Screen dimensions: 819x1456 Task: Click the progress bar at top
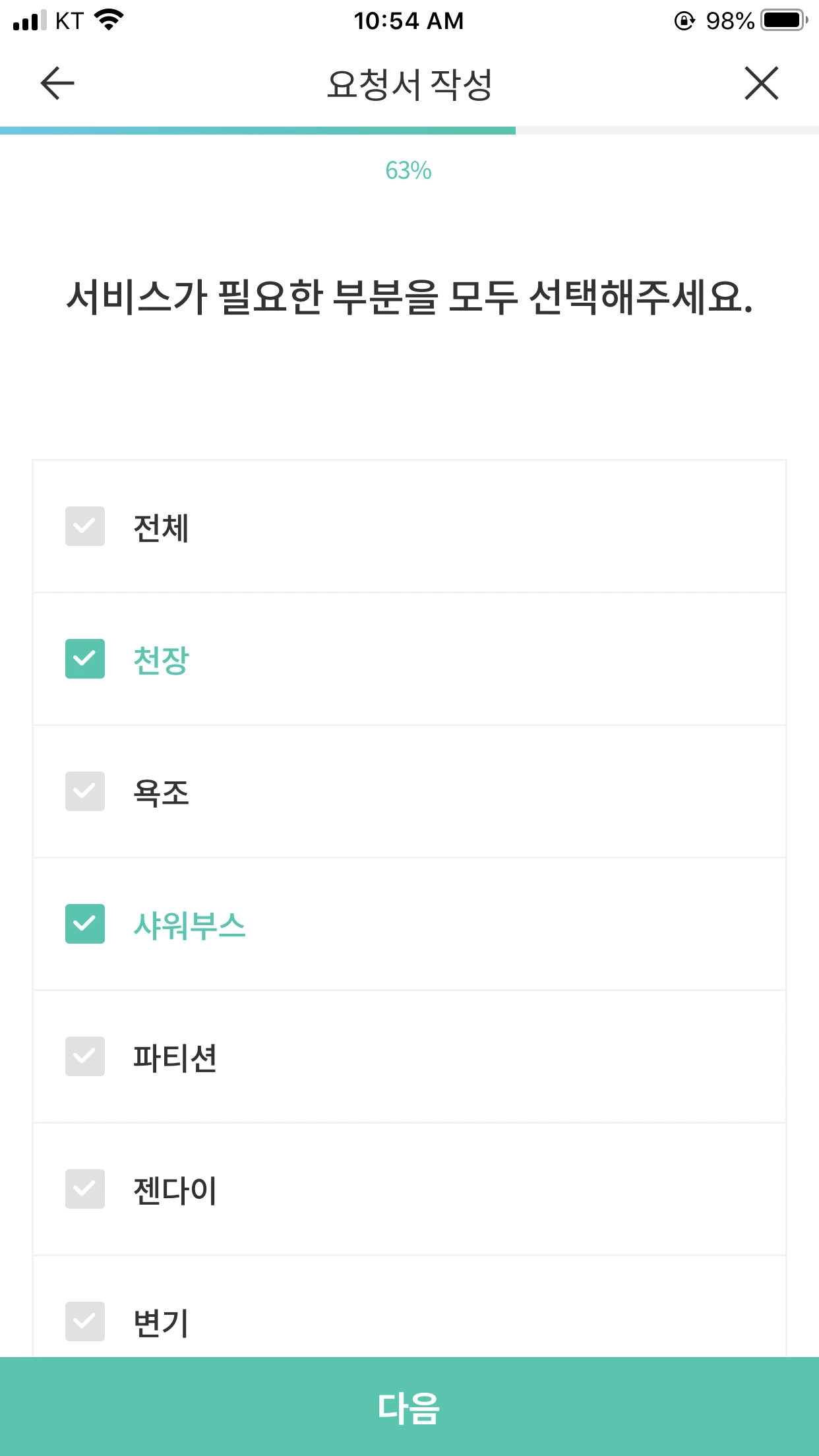(409, 131)
